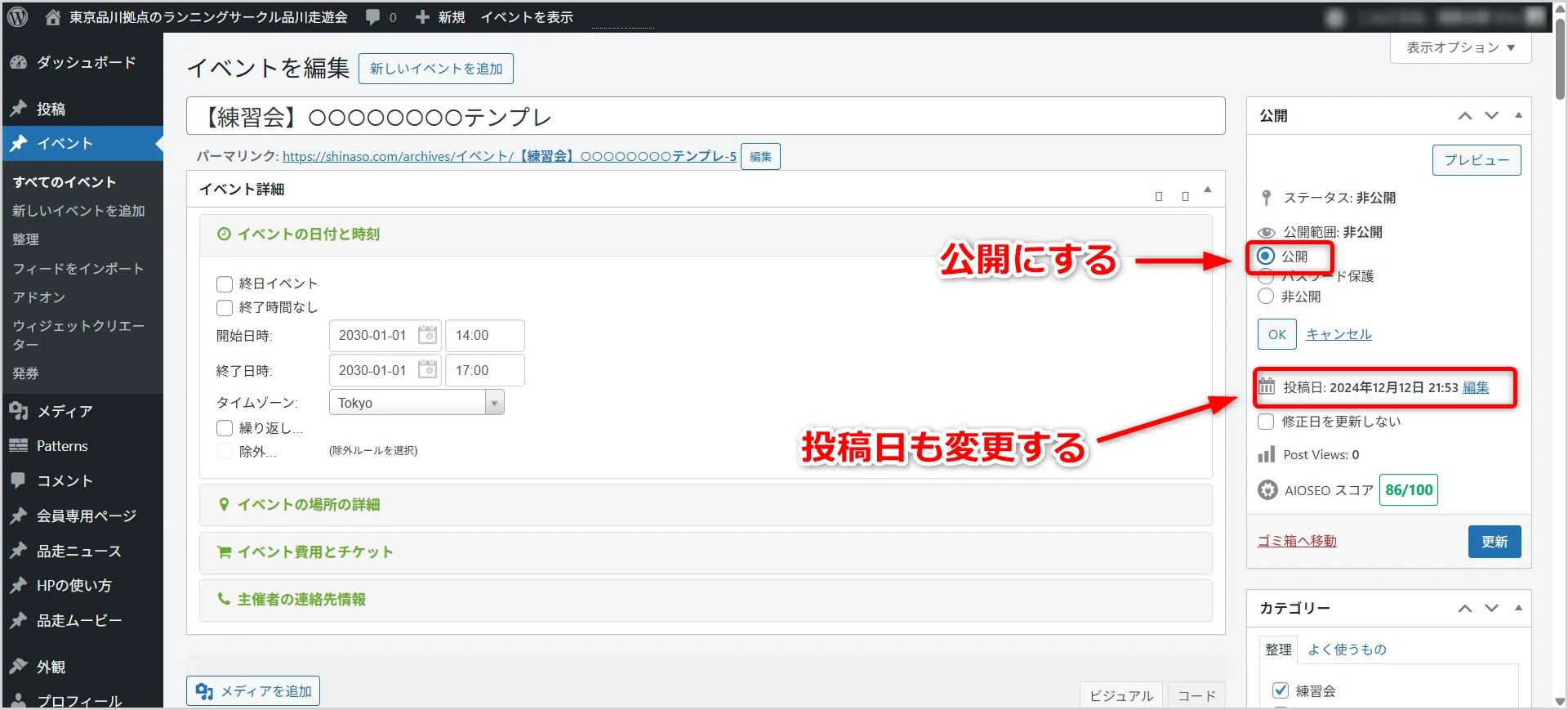
Task: Select the 非公開 radio button
Action: point(1266,297)
